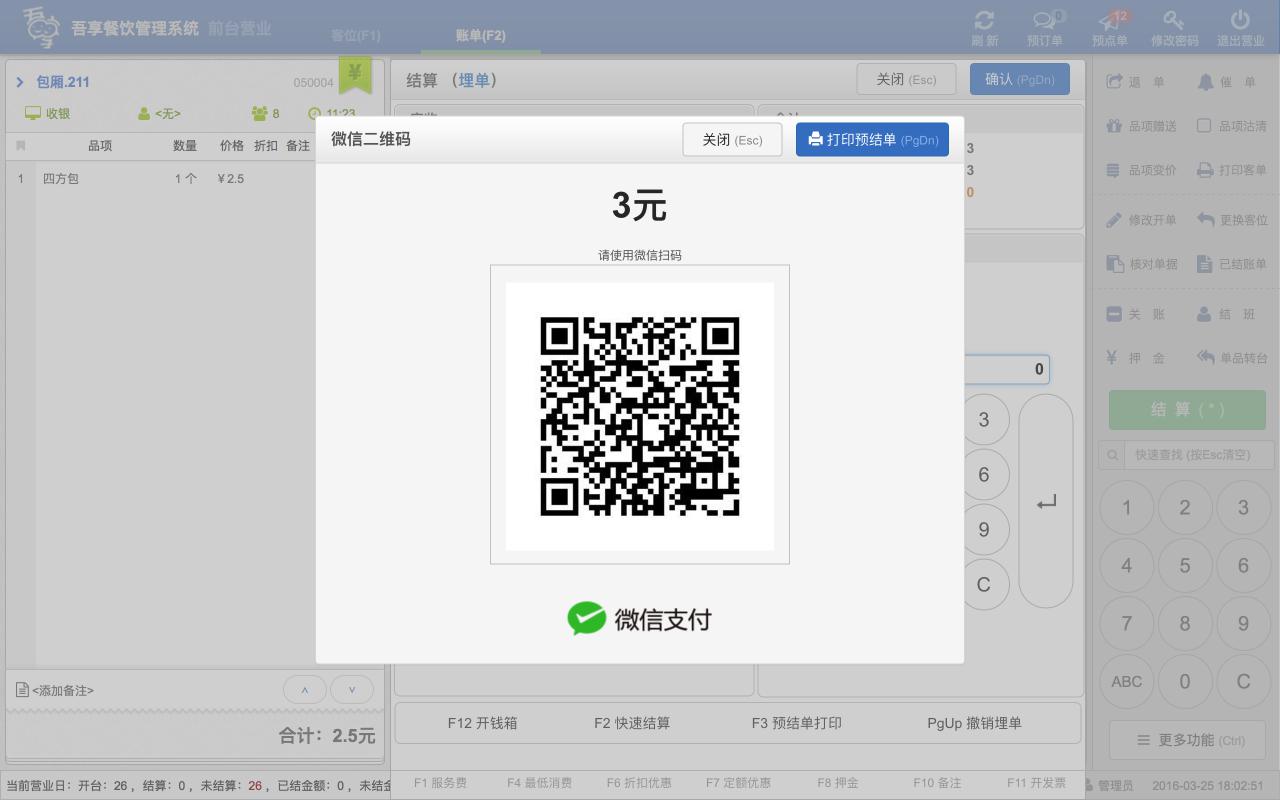Click the WeChat payment QR code

pos(640,416)
